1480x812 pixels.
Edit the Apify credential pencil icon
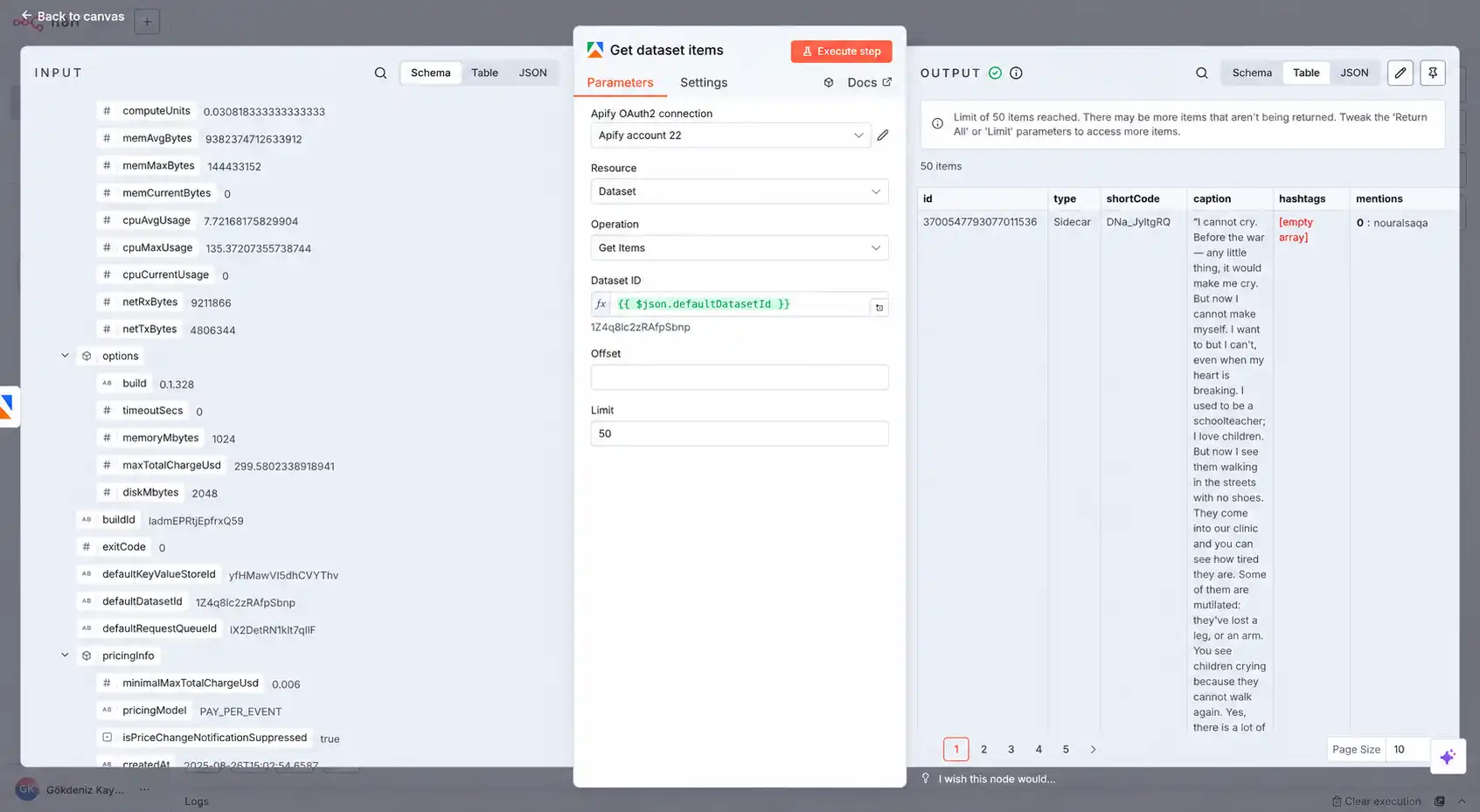[883, 135]
